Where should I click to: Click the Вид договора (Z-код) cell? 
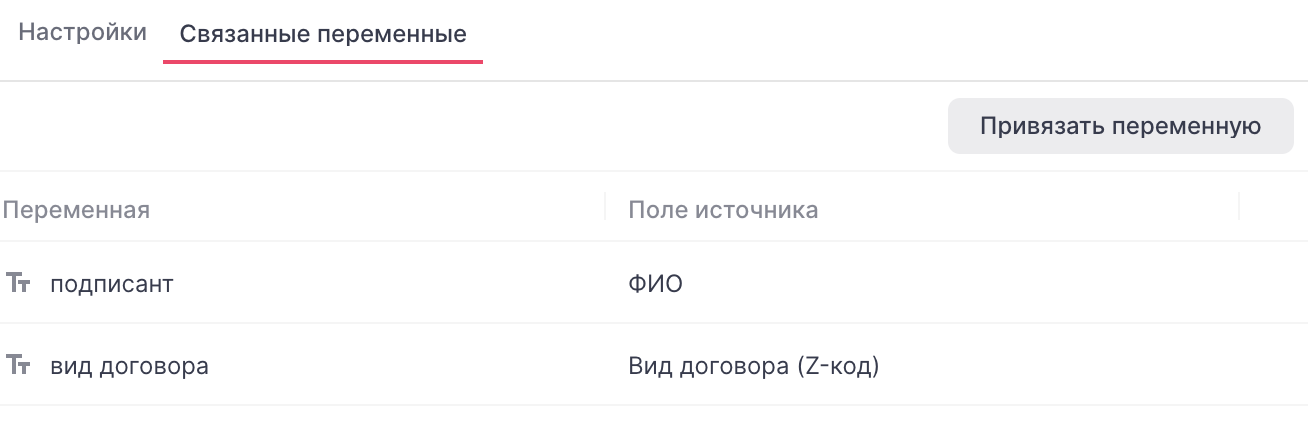pos(753,366)
